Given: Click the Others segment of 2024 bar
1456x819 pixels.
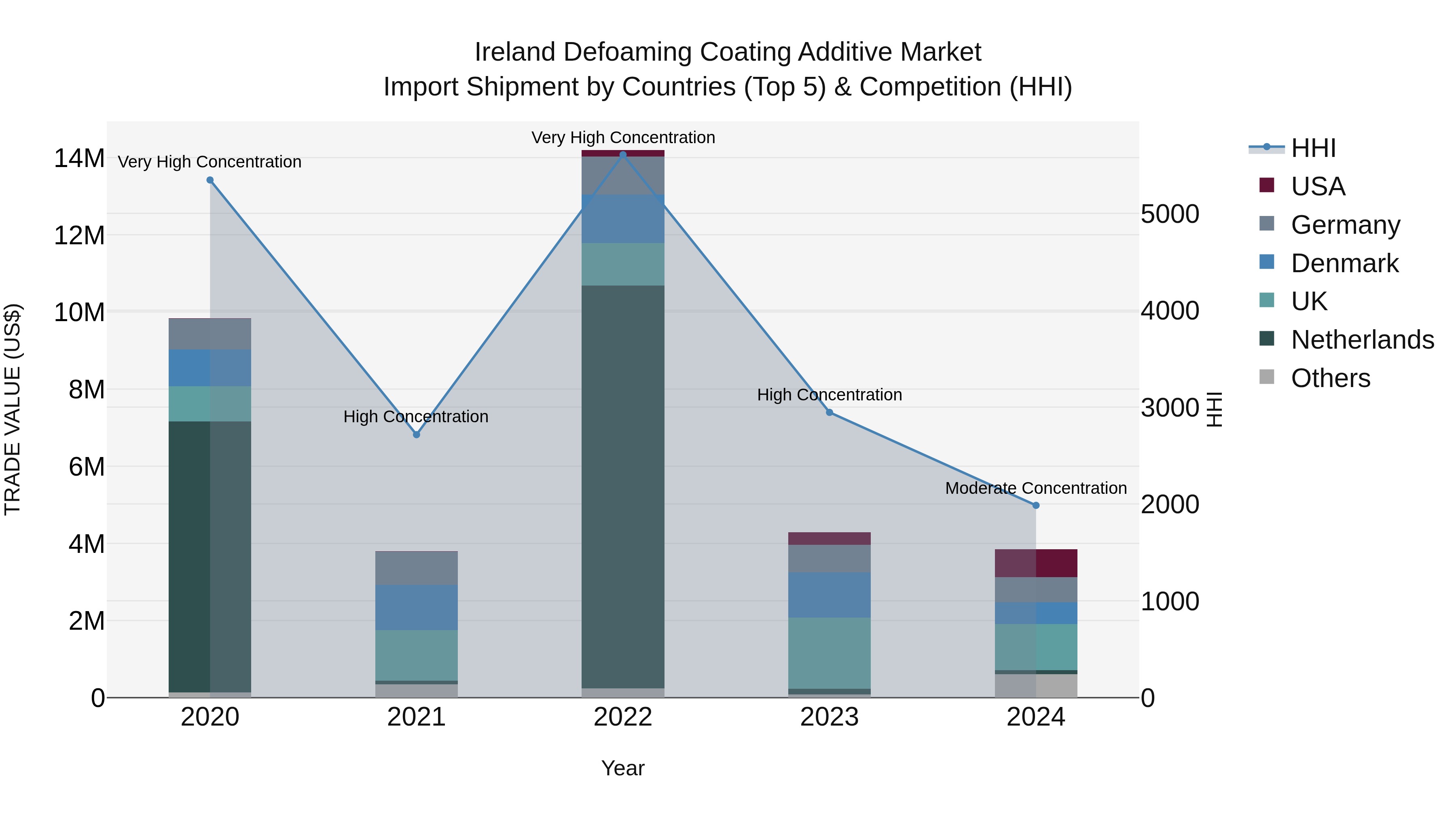Looking at the screenshot, I should (x=1035, y=686).
